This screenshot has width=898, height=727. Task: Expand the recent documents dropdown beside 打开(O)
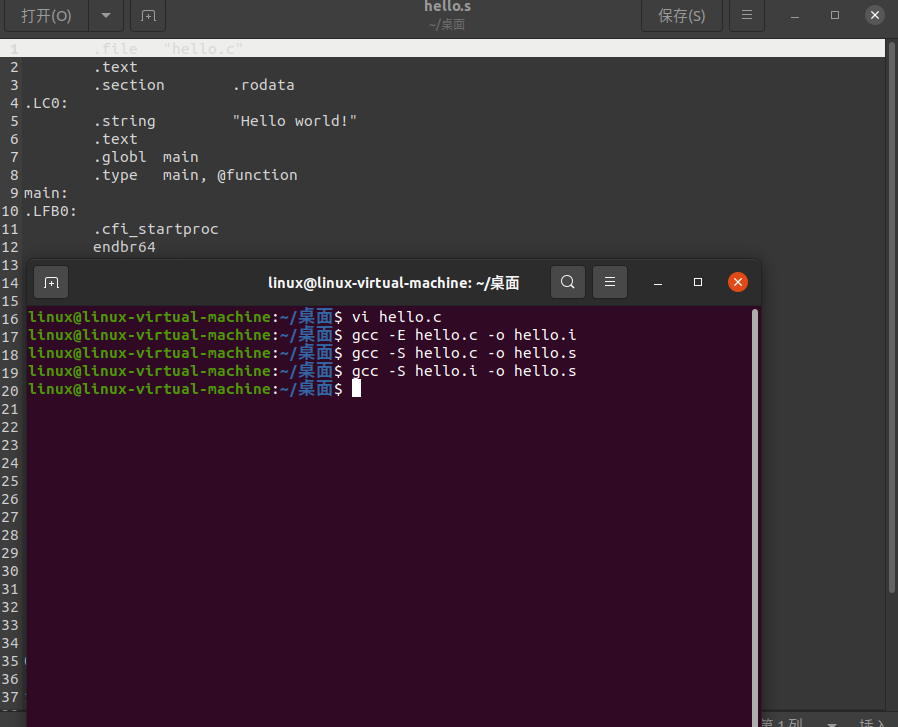105,16
